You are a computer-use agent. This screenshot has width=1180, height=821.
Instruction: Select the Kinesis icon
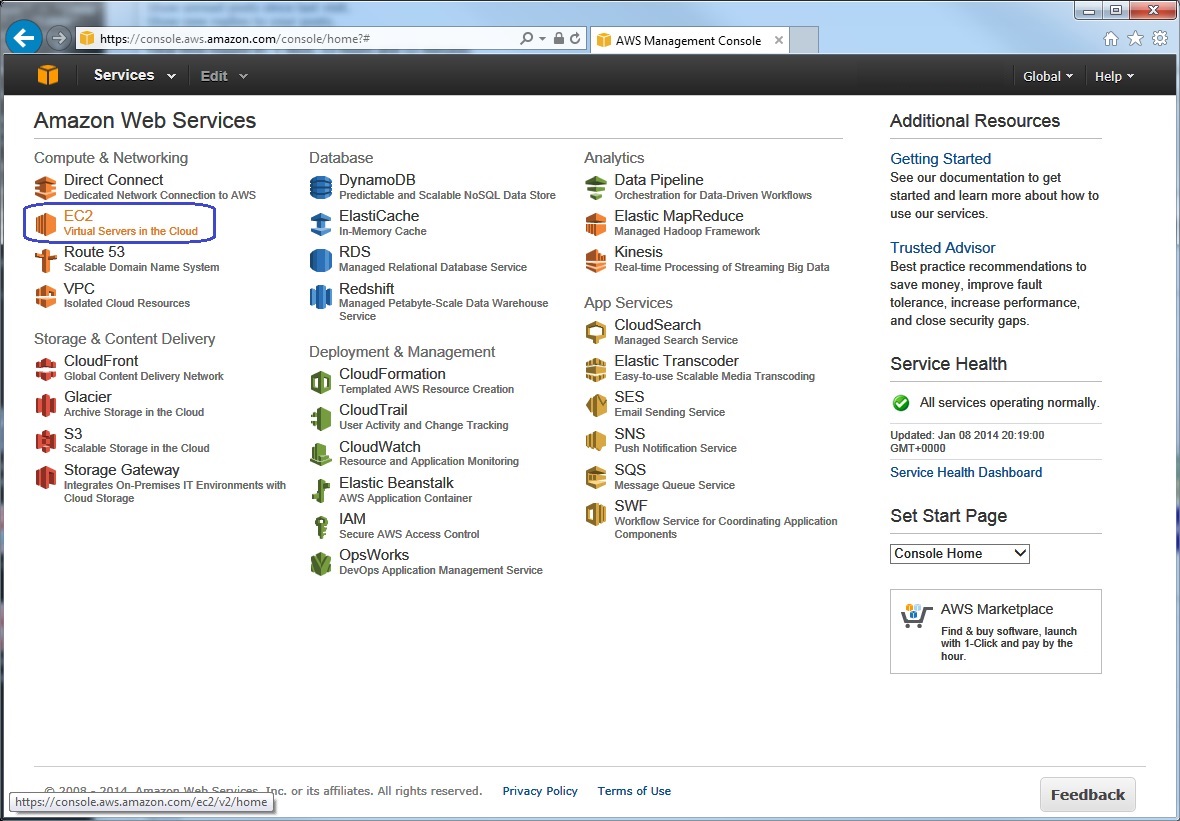(596, 260)
